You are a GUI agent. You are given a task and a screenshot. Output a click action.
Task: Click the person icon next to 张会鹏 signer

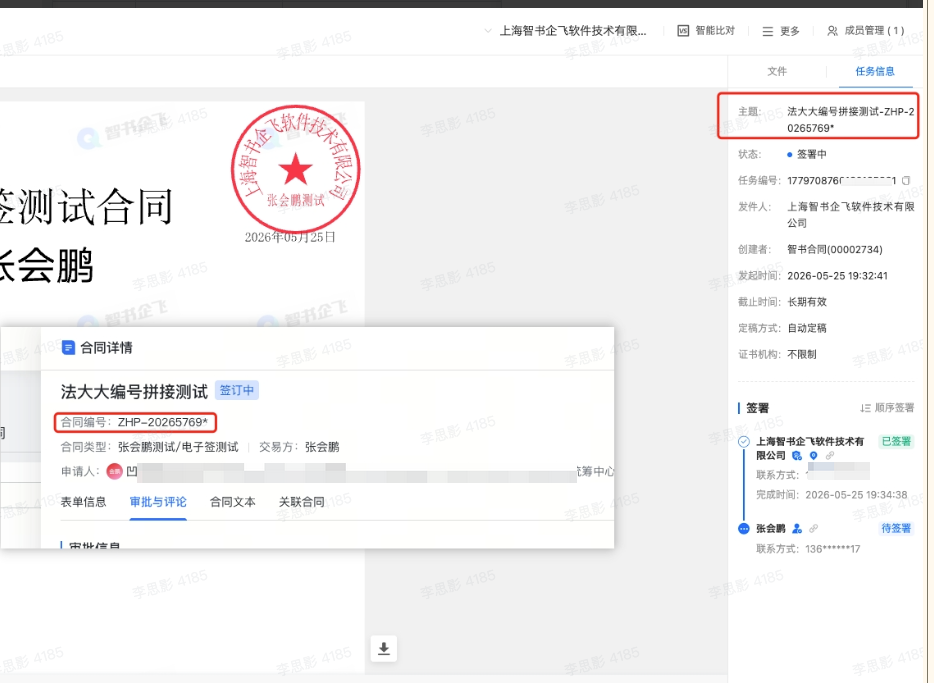[x=797, y=528]
